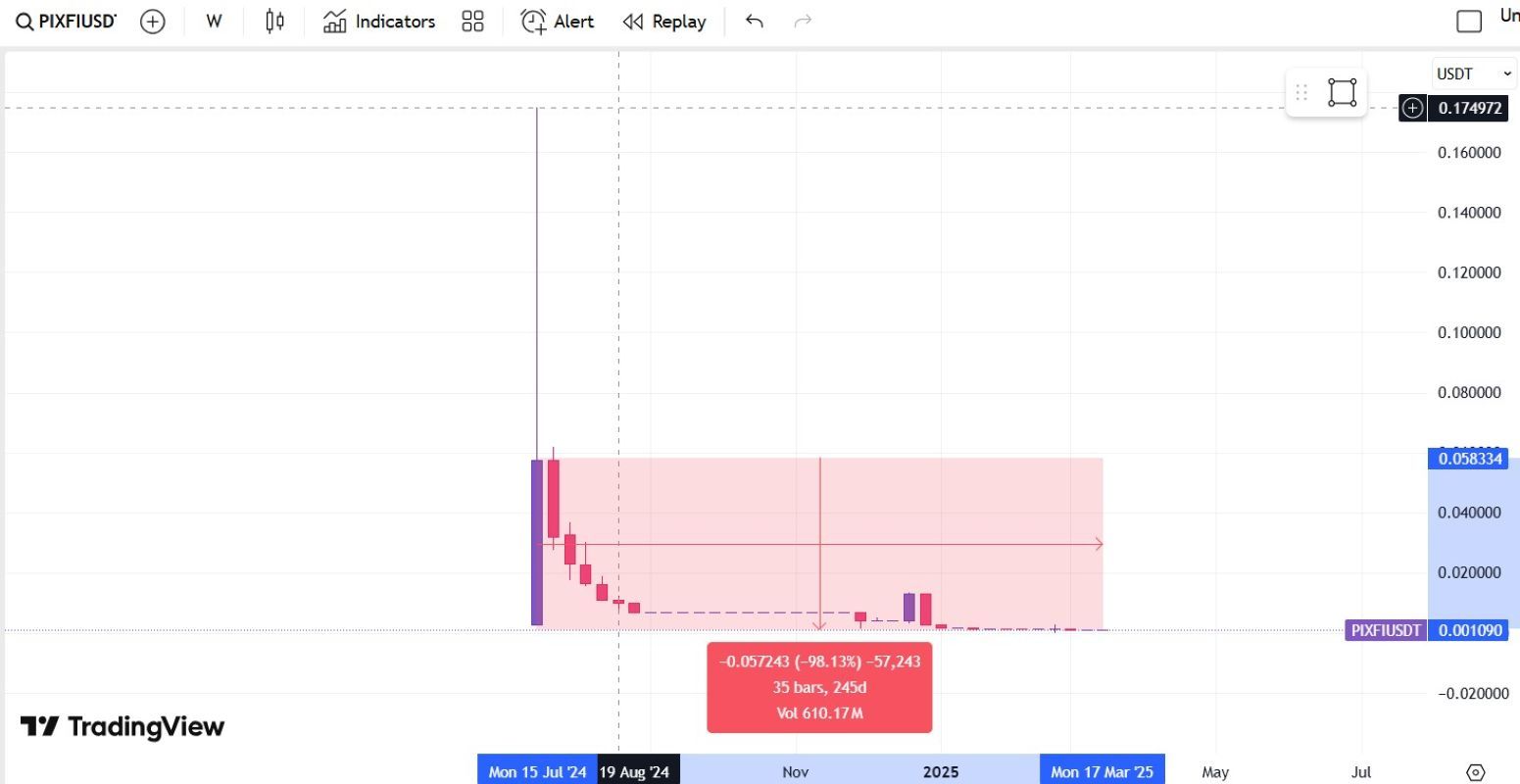
Task: Open the layout setup square icon
Action: [1469, 22]
